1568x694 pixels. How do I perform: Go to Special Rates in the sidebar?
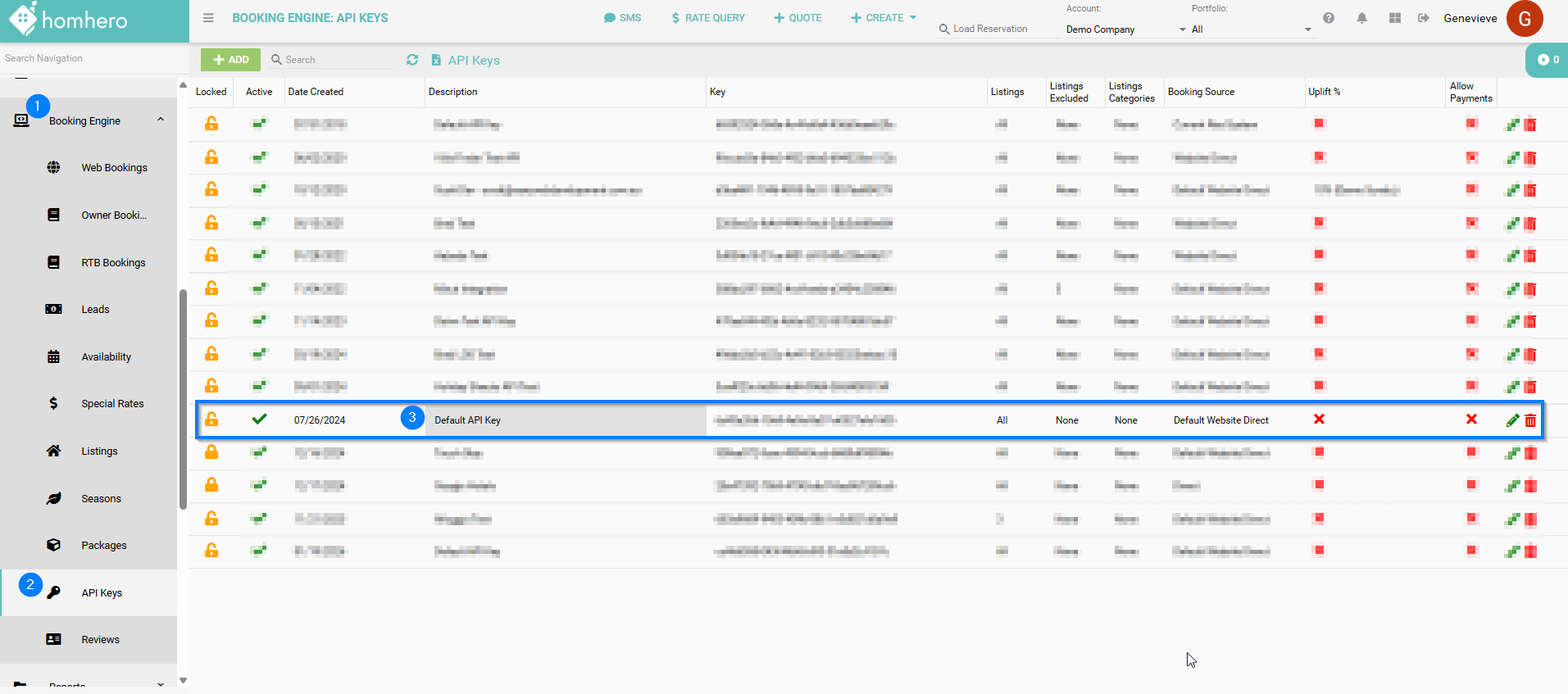click(112, 404)
